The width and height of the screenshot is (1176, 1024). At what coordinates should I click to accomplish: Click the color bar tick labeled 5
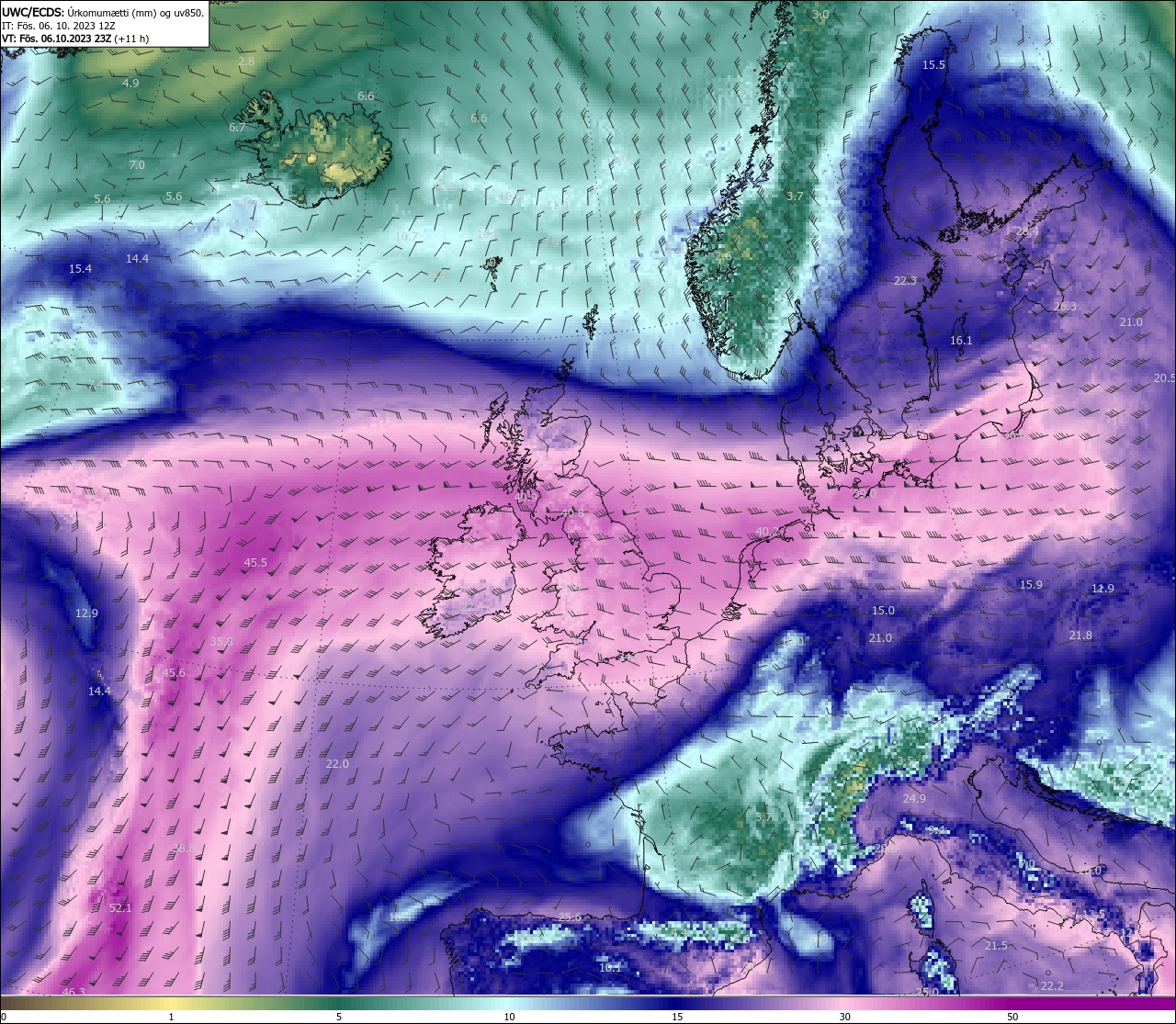(x=339, y=1017)
